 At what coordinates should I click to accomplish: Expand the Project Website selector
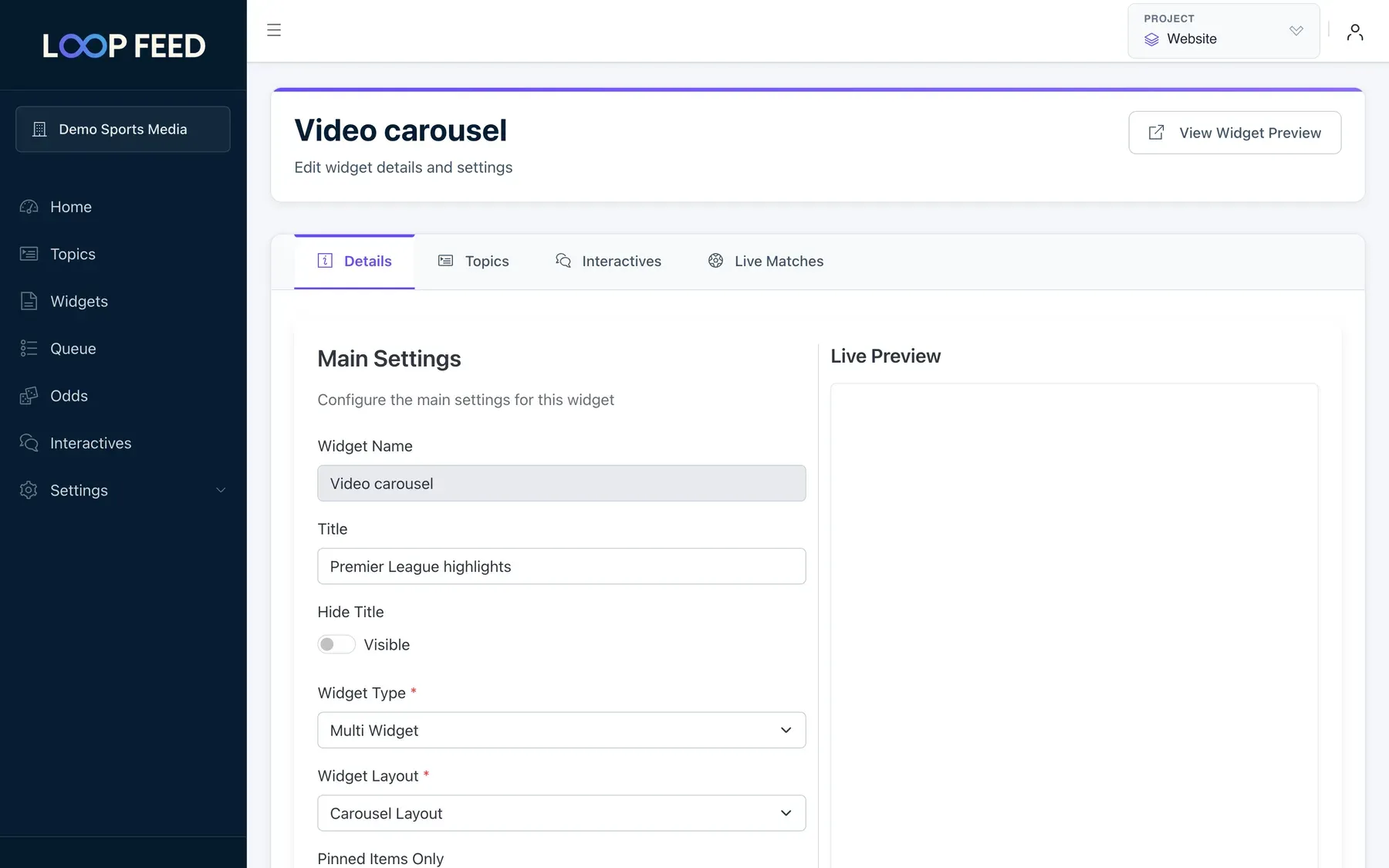(x=1224, y=31)
